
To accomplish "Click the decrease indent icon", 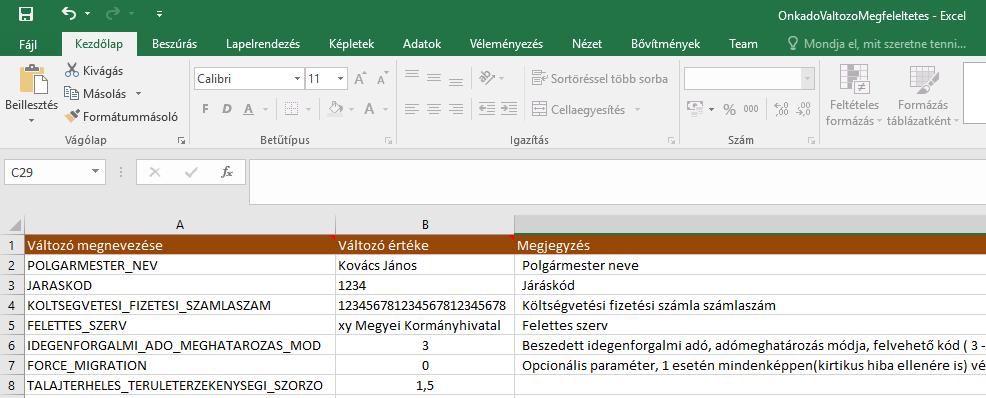I will point(487,109).
